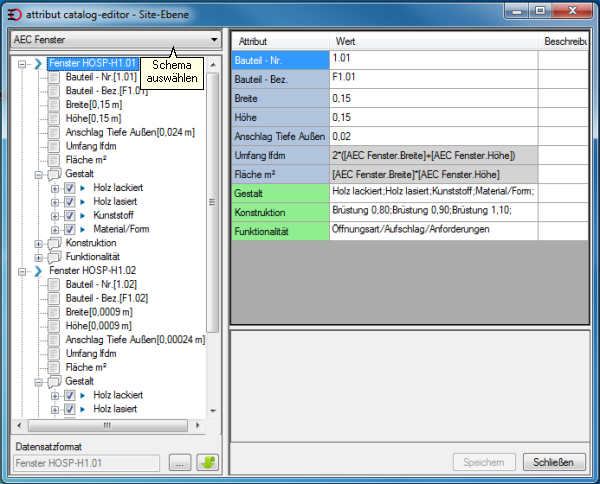Collapse the Fenster HOSP-H1.02 tree node

click(22, 271)
